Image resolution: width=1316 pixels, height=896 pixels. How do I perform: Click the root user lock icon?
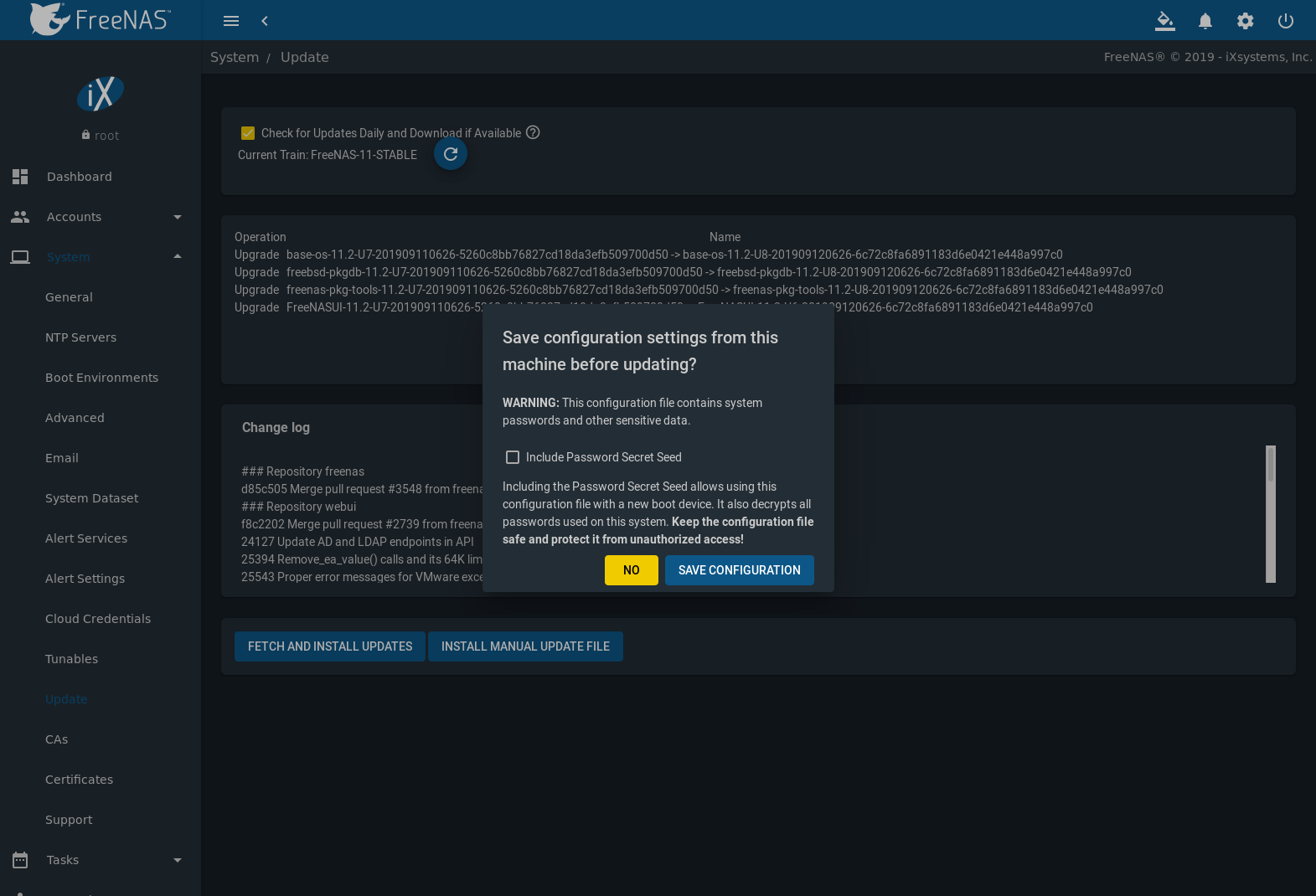[x=85, y=135]
